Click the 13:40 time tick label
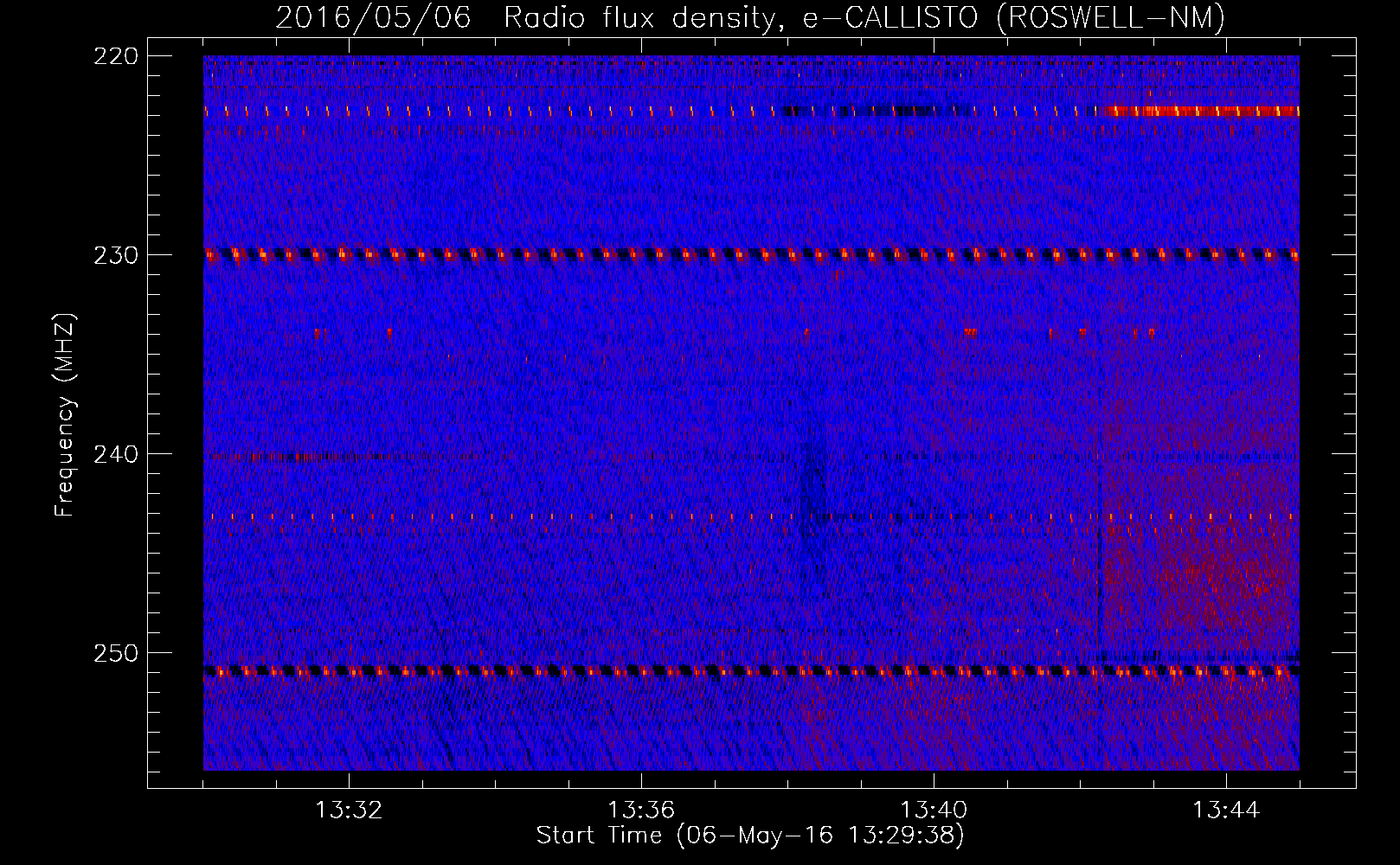This screenshot has width=1400, height=865. [x=934, y=811]
